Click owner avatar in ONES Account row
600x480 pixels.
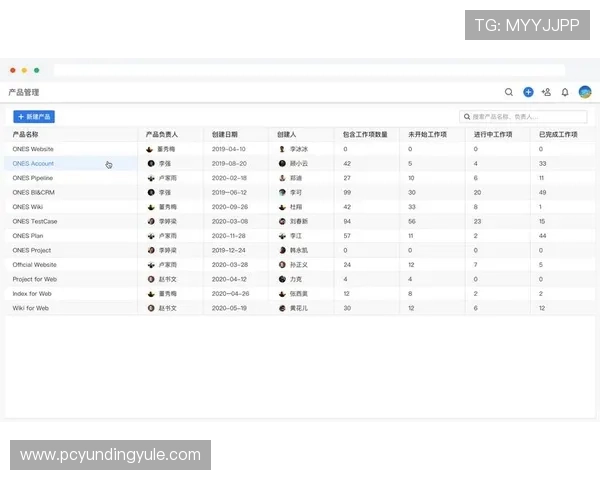pos(151,163)
